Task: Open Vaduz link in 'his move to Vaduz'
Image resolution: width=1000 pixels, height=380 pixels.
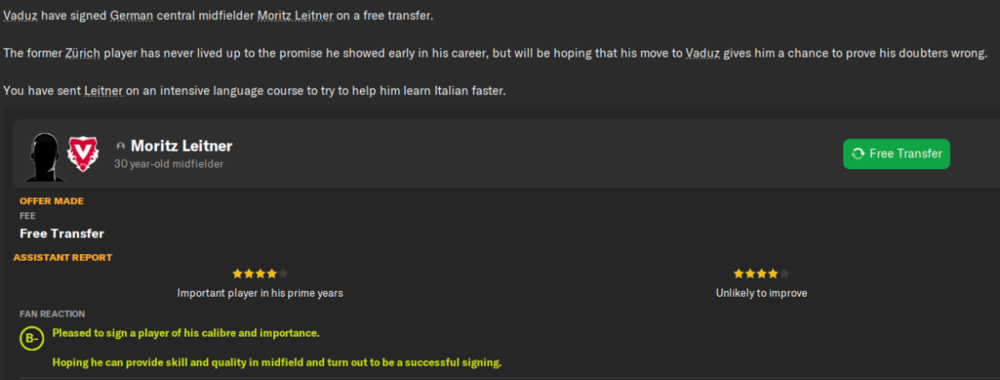Action: pos(703,53)
